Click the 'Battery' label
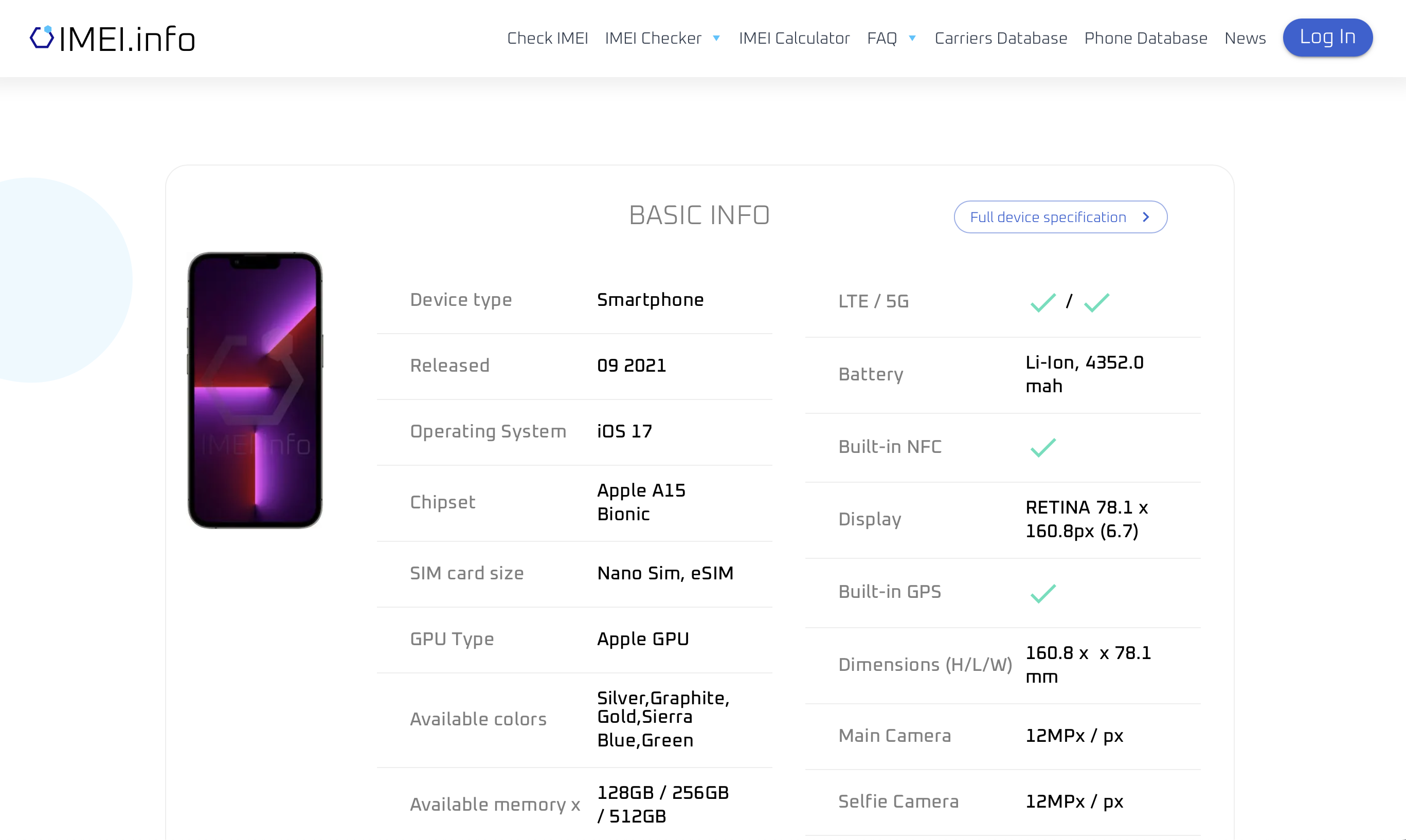This screenshot has height=840, width=1406. 870,374
